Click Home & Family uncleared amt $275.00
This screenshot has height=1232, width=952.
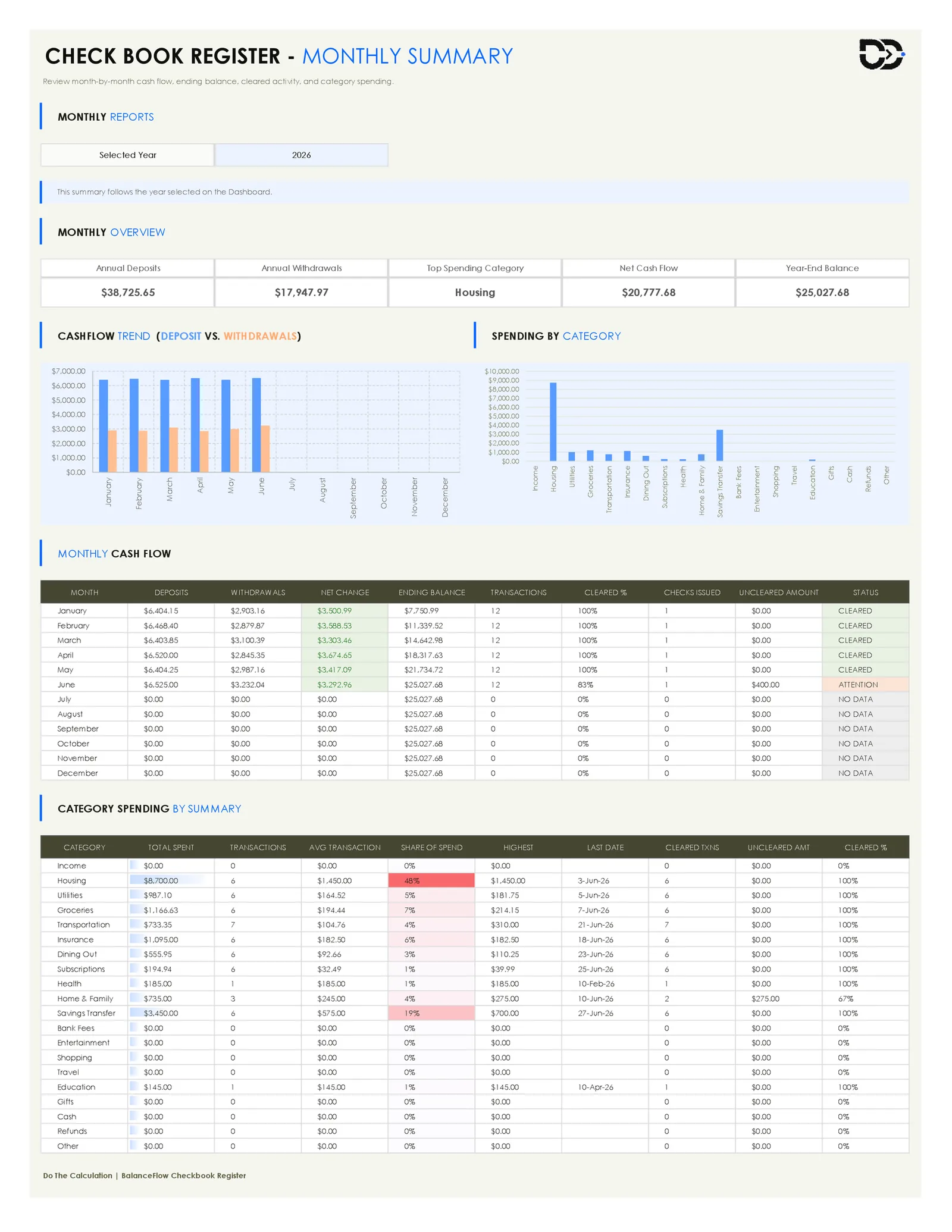pos(778,998)
